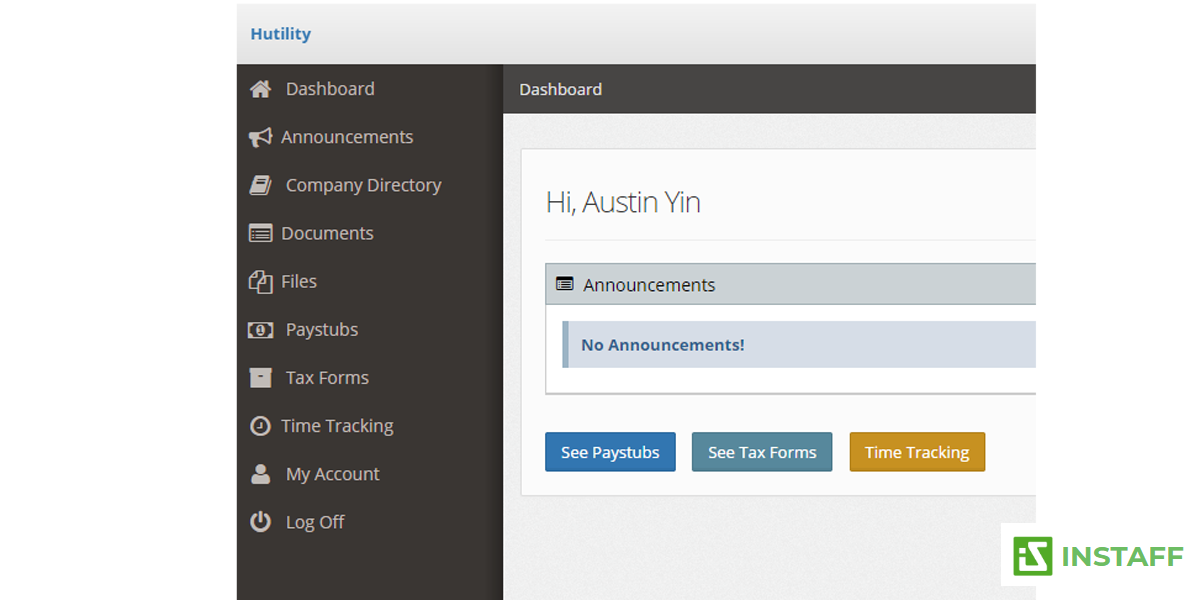The height and width of the screenshot is (600, 1200).
Task: Click the money icon beside Paystubs
Action: click(261, 330)
